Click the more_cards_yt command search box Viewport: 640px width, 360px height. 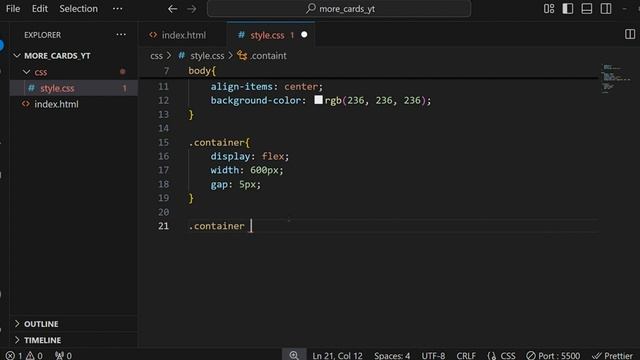[339, 9]
